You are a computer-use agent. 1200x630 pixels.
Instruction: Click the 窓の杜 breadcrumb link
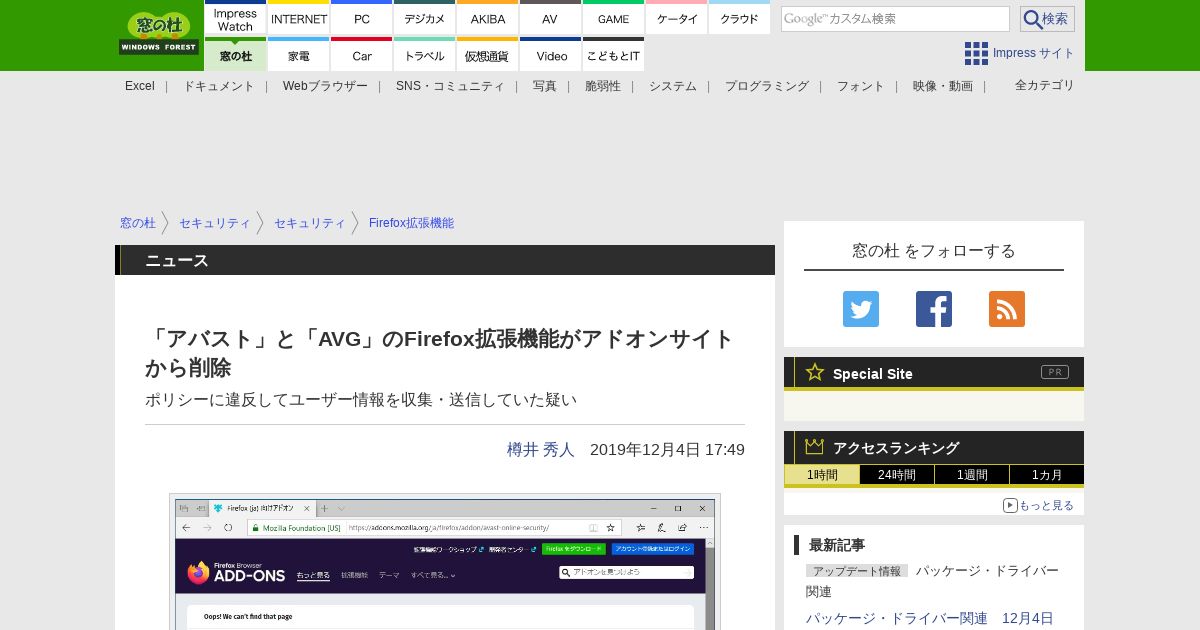coord(138,223)
